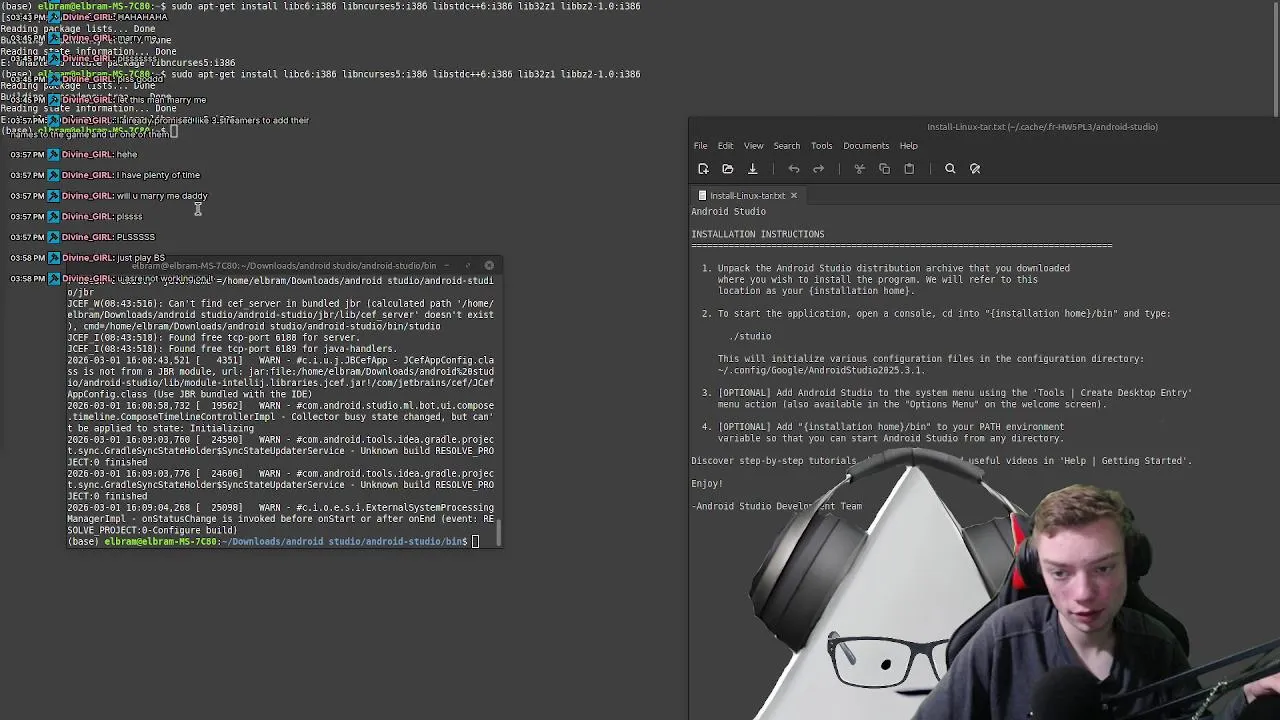1280x720 pixels.
Task: Click the 'Enjoy!' line in editor
Action: 707,484
